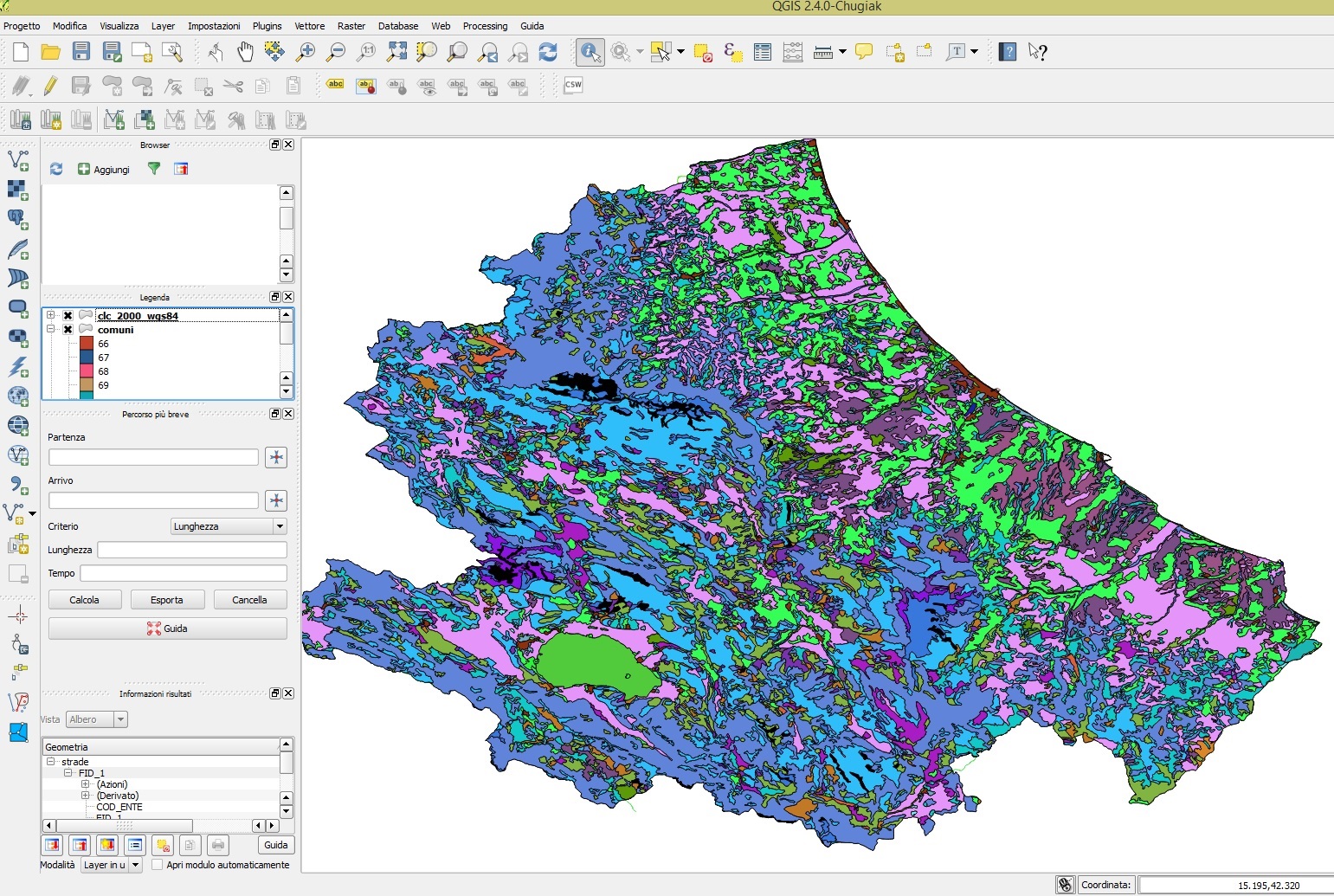Toggle the clc_2000_wgs84 layer checkbox
The height and width of the screenshot is (896, 1334).
coord(68,315)
